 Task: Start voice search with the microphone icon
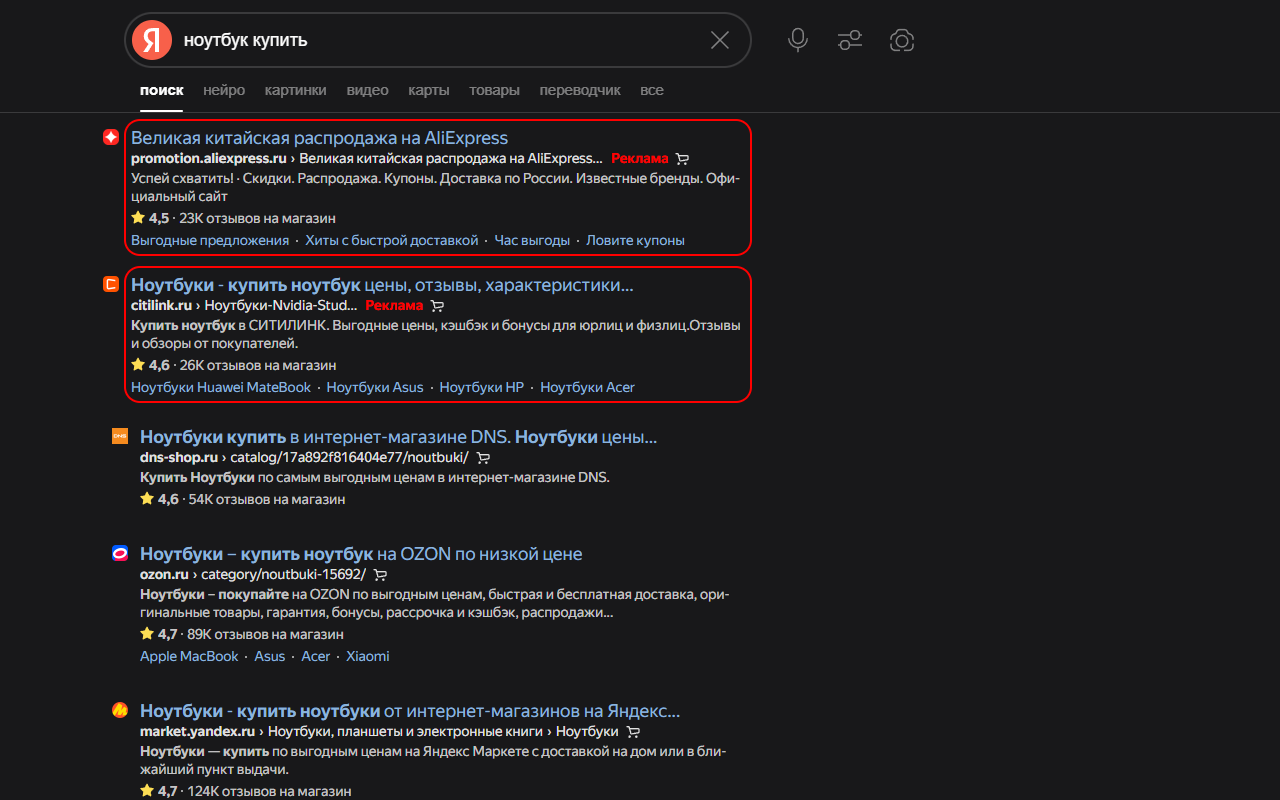(x=797, y=40)
